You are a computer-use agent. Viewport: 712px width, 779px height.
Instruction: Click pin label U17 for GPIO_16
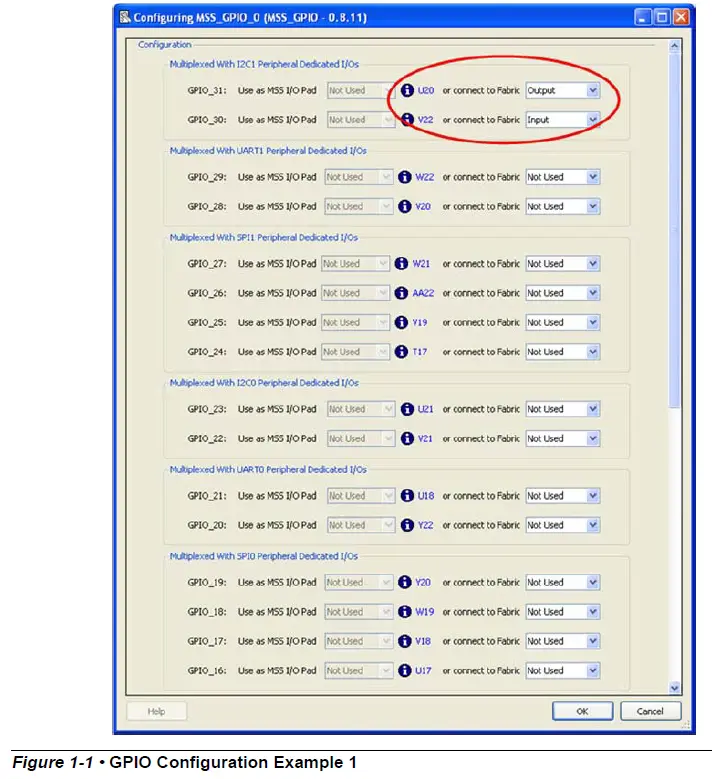coord(423,671)
